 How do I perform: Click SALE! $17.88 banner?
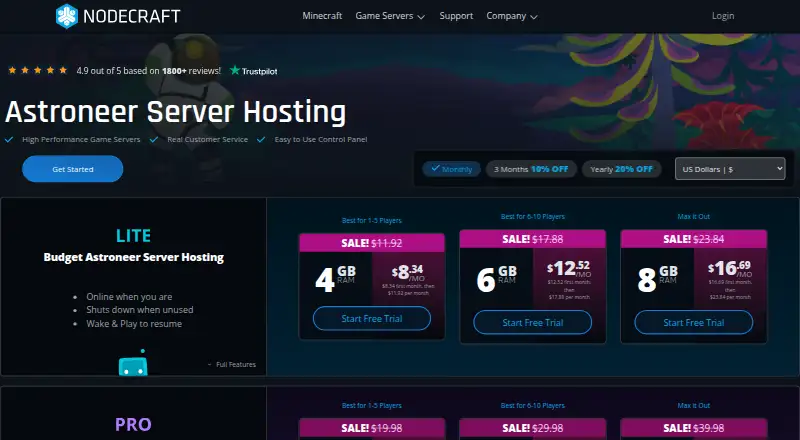pos(533,239)
